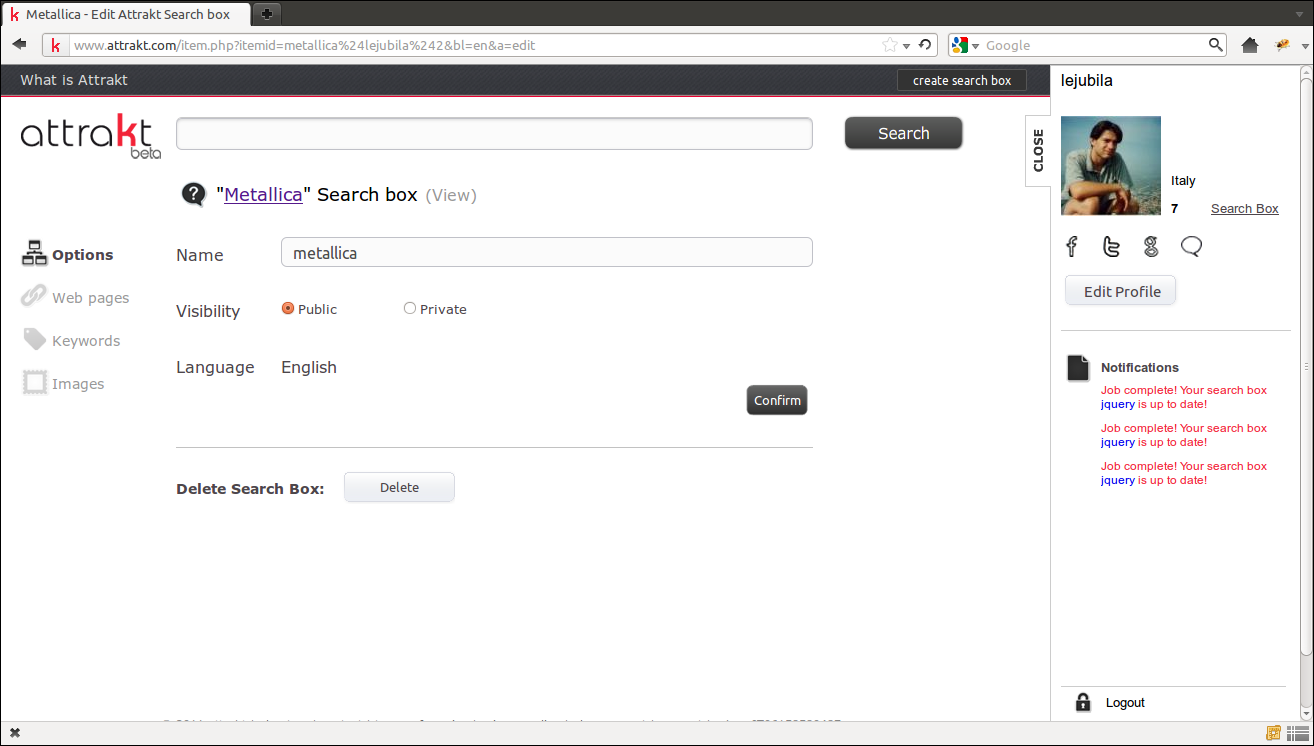Screen dimensions: 1314x746
Task: Go to the browser home page
Action: coord(1249,45)
